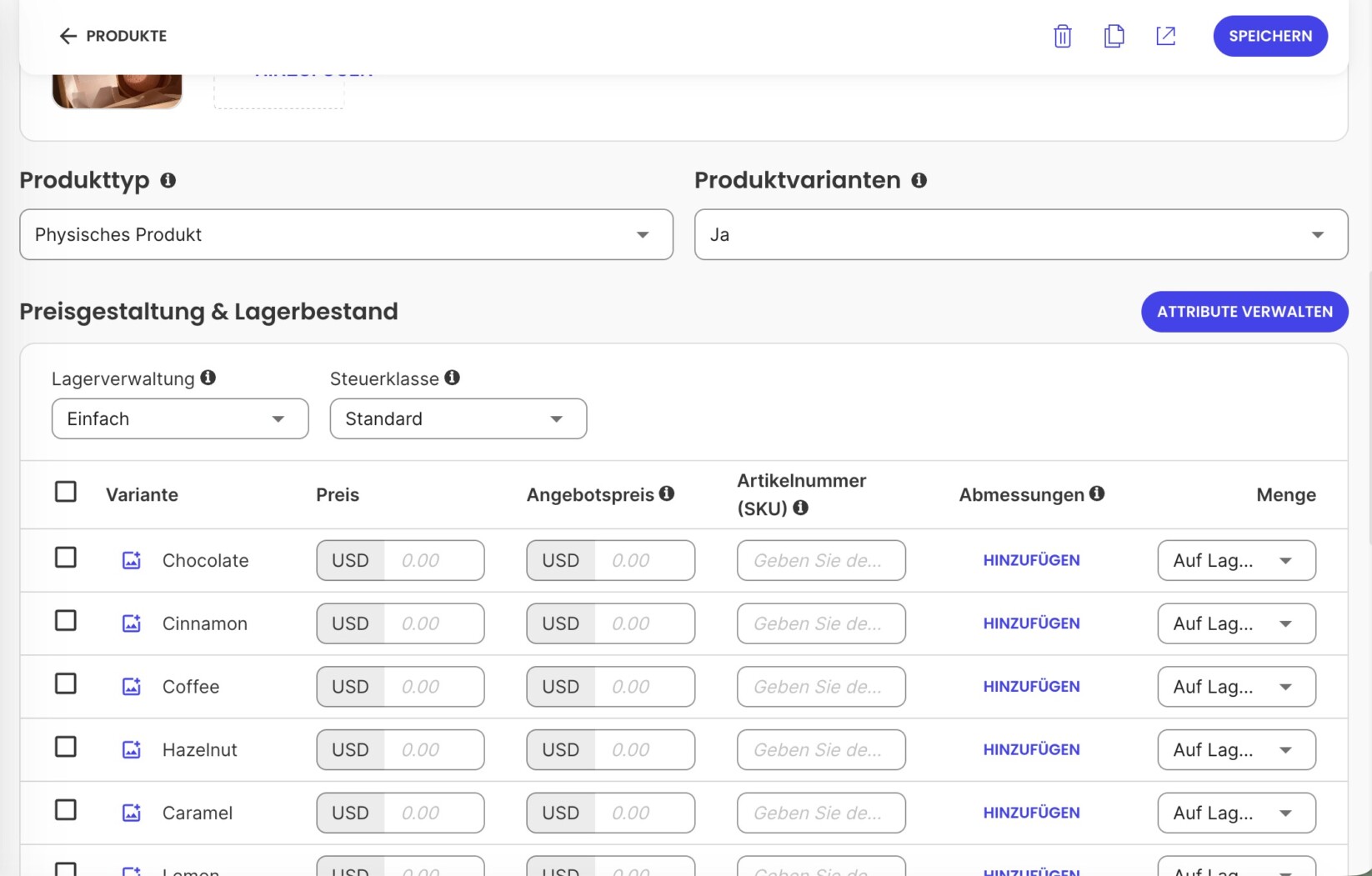1372x876 pixels.
Task: Show info tooltip for Produktvarianten
Action: point(919,180)
